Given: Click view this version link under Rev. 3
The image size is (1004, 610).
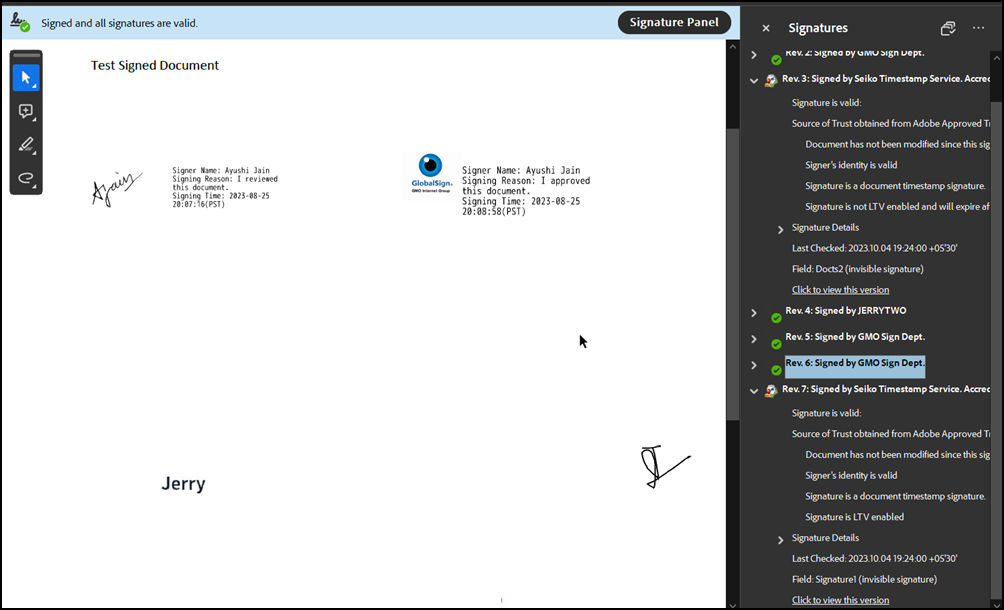Looking at the screenshot, I should point(840,290).
